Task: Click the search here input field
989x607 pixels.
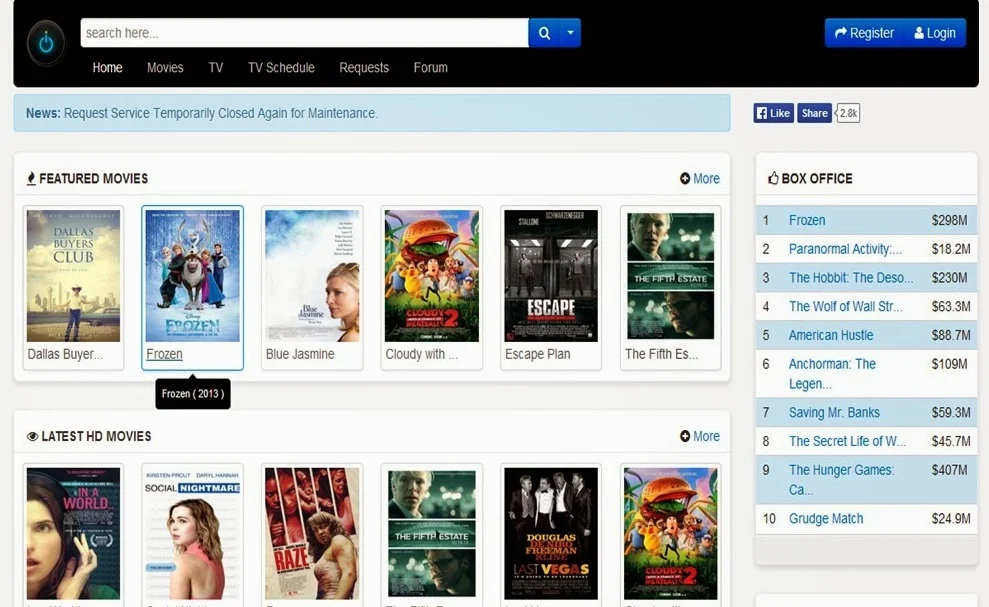Action: click(x=304, y=33)
